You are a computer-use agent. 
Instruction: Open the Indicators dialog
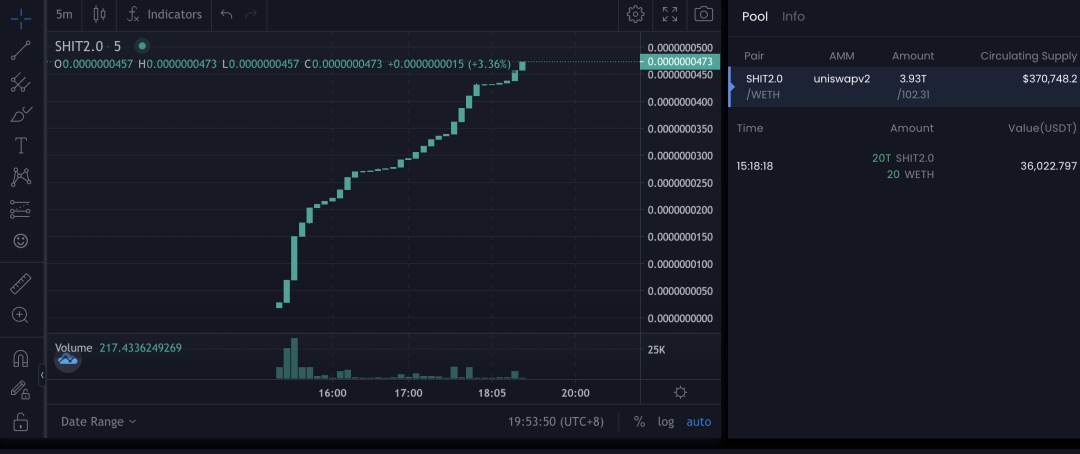click(164, 14)
